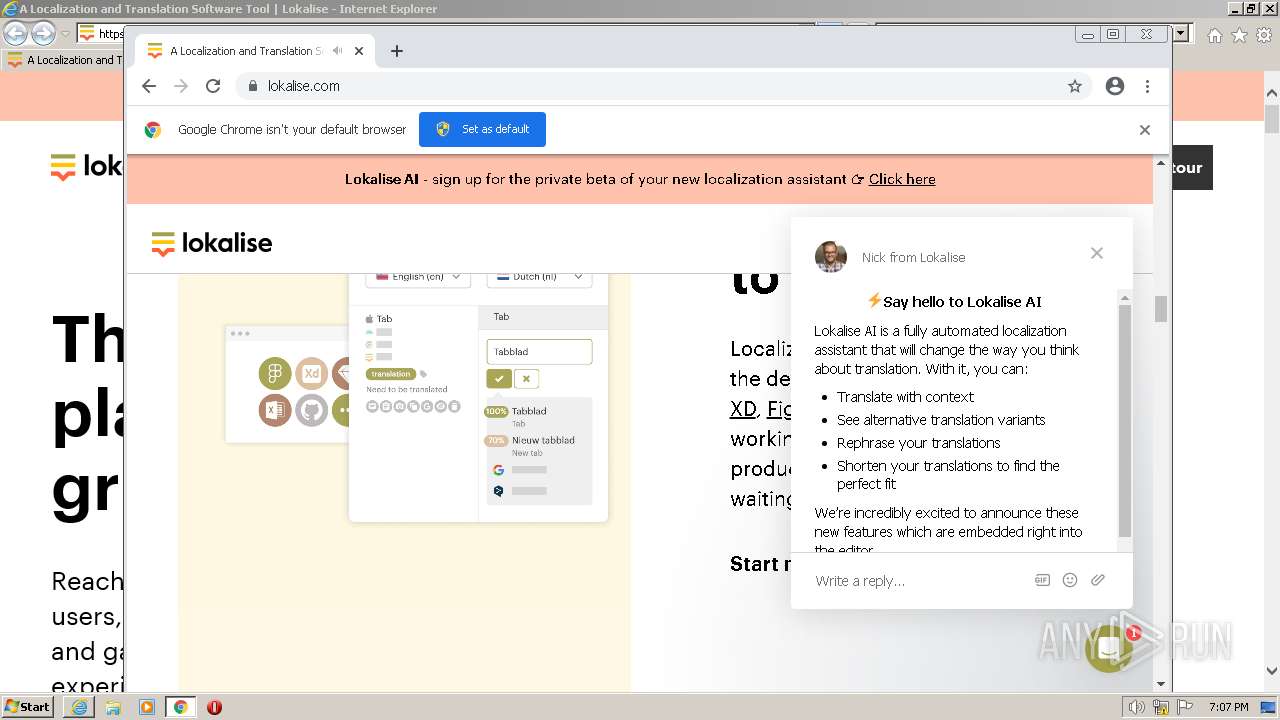The image size is (1280, 720).
Task: Click the DeepL suggestion icon
Action: pyautogui.click(x=498, y=491)
